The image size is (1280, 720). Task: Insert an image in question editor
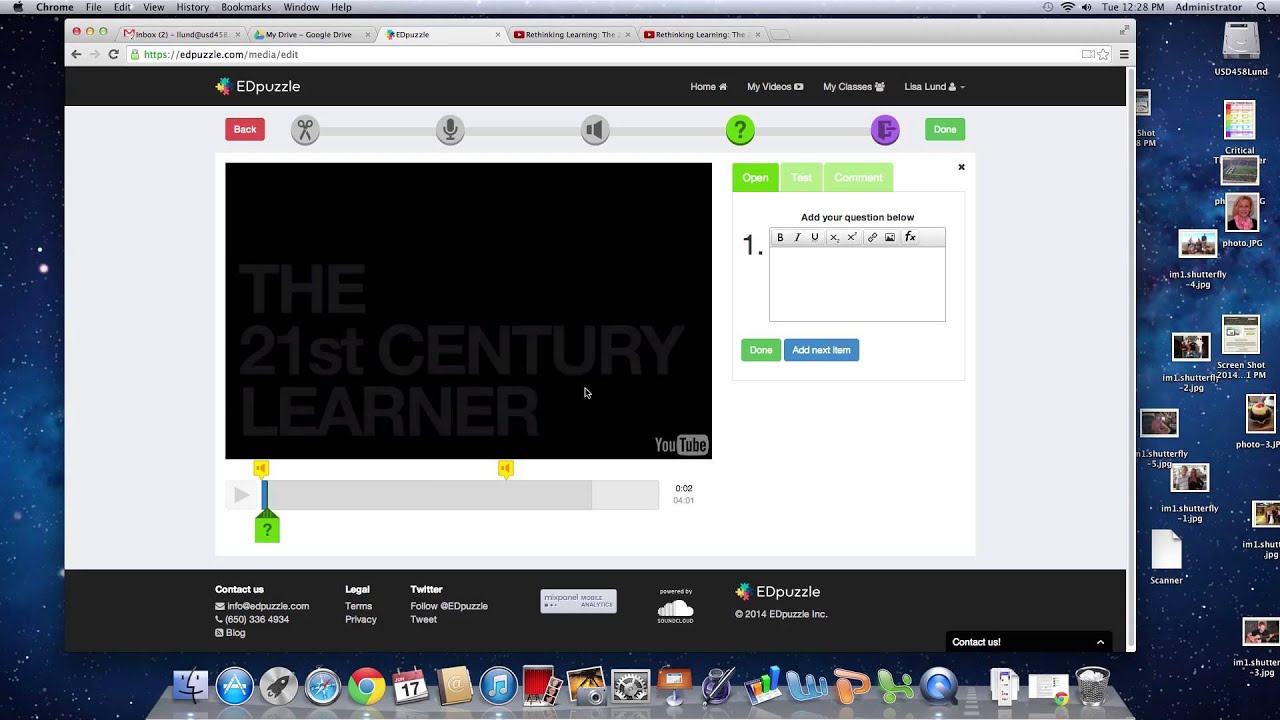coord(890,237)
